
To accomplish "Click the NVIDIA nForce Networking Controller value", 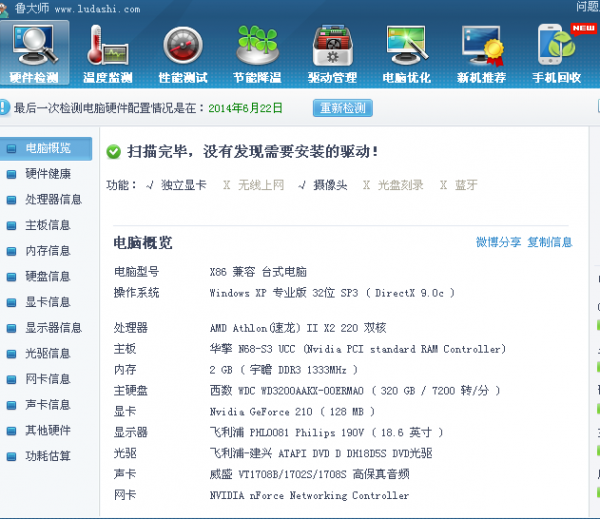I will 309,496.
